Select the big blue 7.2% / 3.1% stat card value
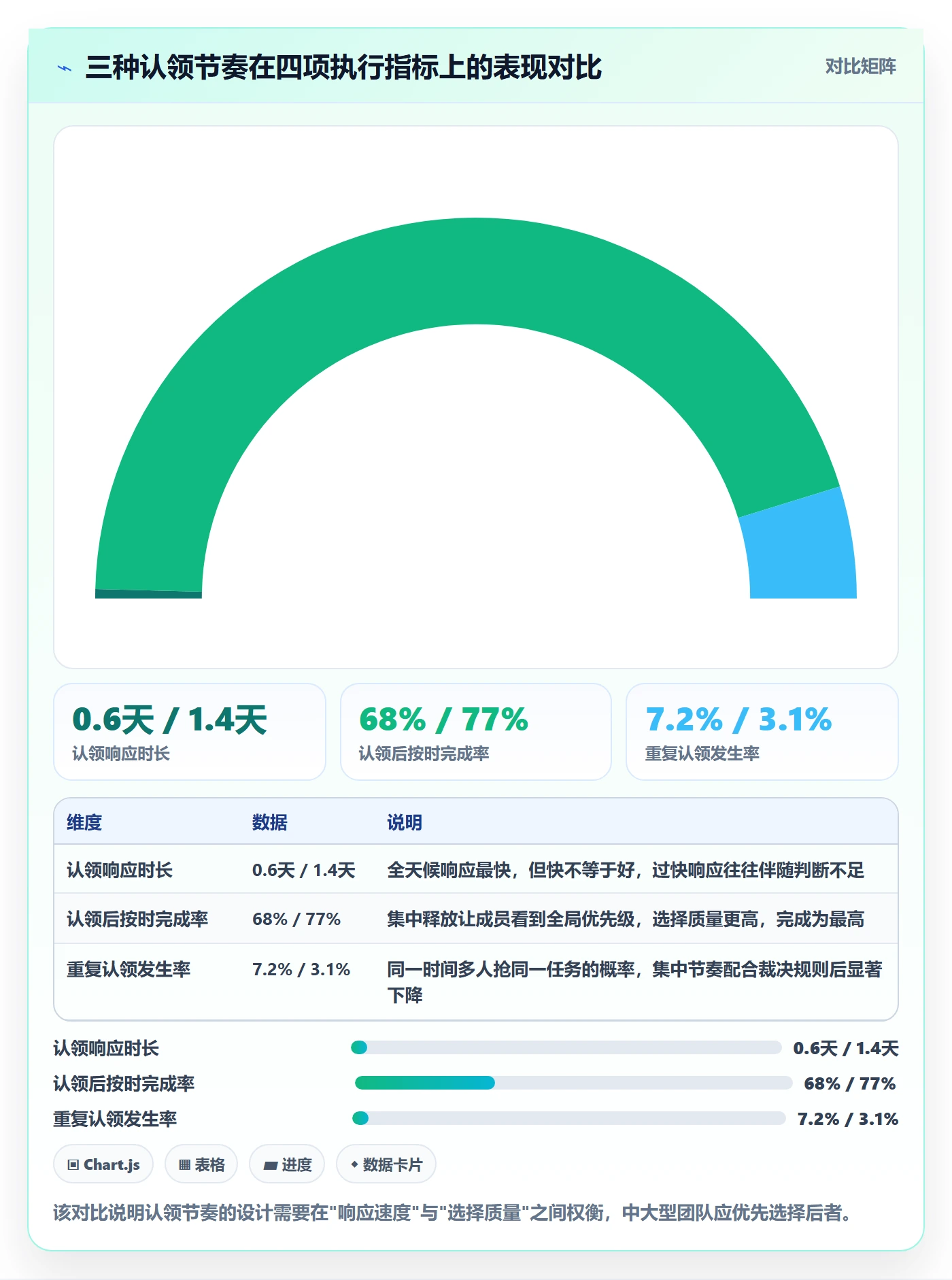This screenshot has width=952, height=1280. coord(738,720)
